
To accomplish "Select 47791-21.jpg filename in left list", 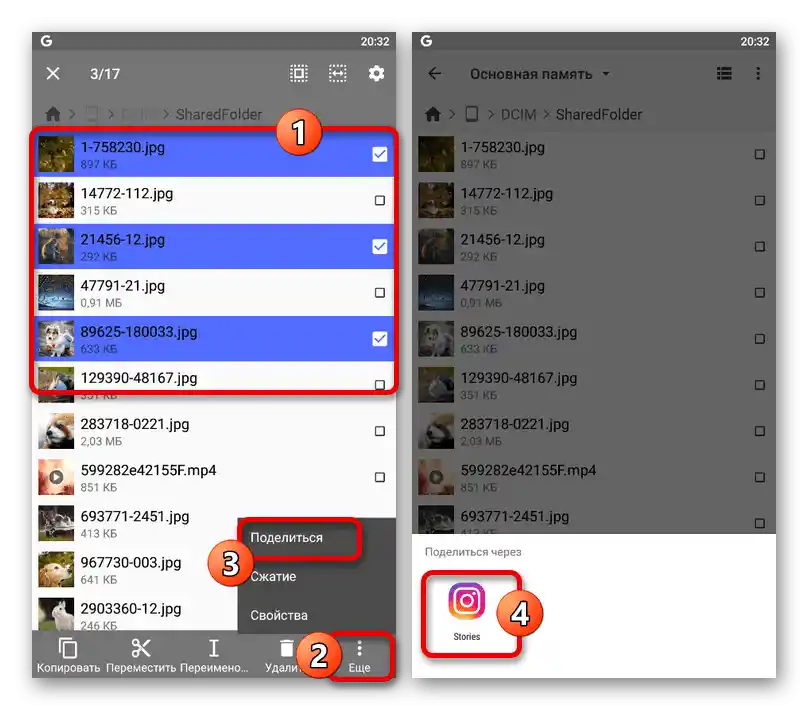I will click(x=123, y=285).
